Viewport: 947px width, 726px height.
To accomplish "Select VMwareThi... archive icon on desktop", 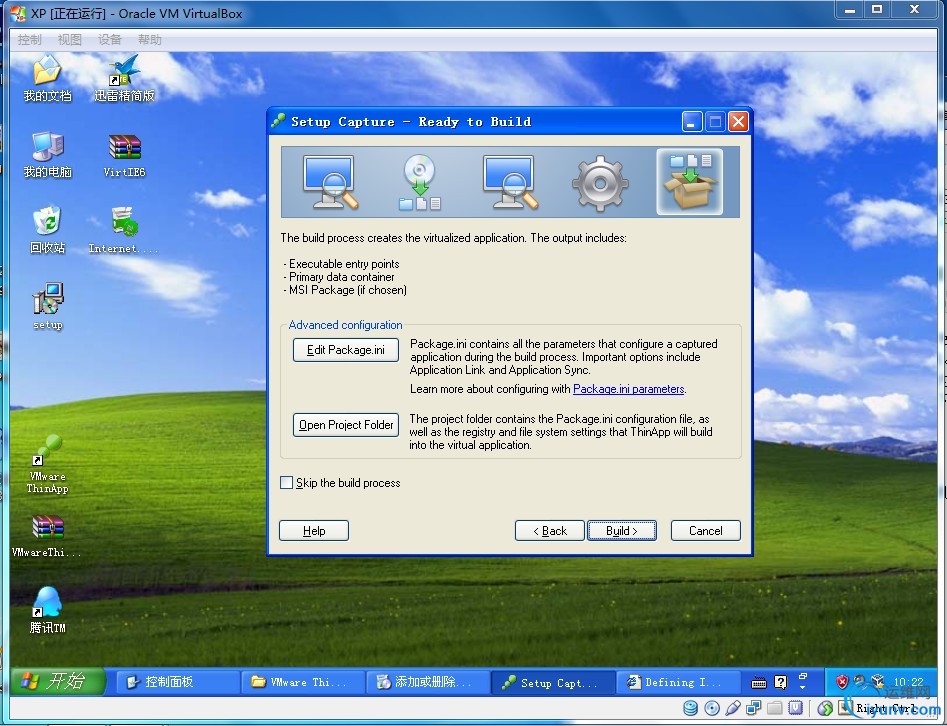I will (x=47, y=536).
